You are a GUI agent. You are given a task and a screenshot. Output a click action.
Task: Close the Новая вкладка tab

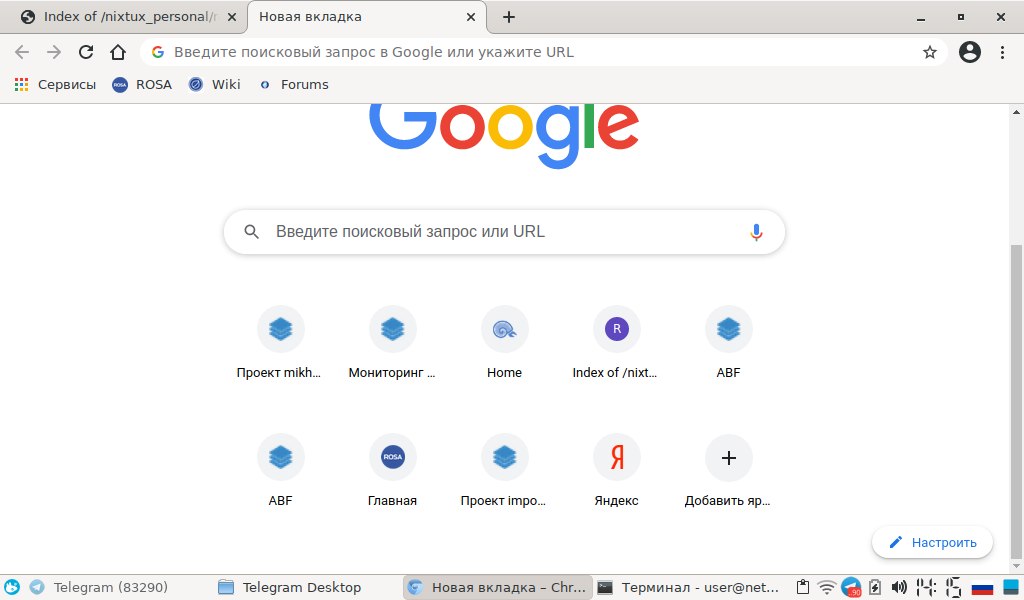click(471, 18)
